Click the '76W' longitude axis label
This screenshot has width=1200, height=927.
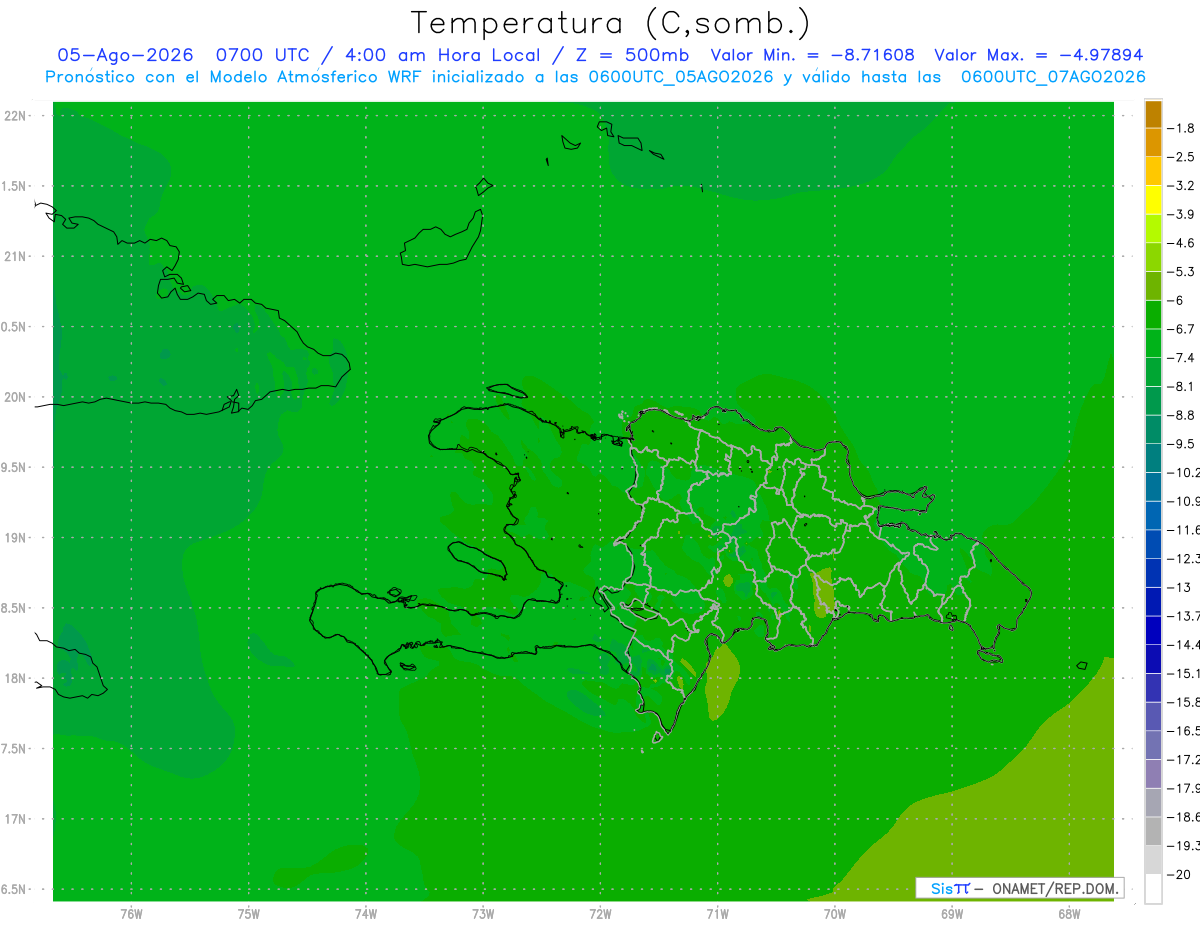point(131,914)
